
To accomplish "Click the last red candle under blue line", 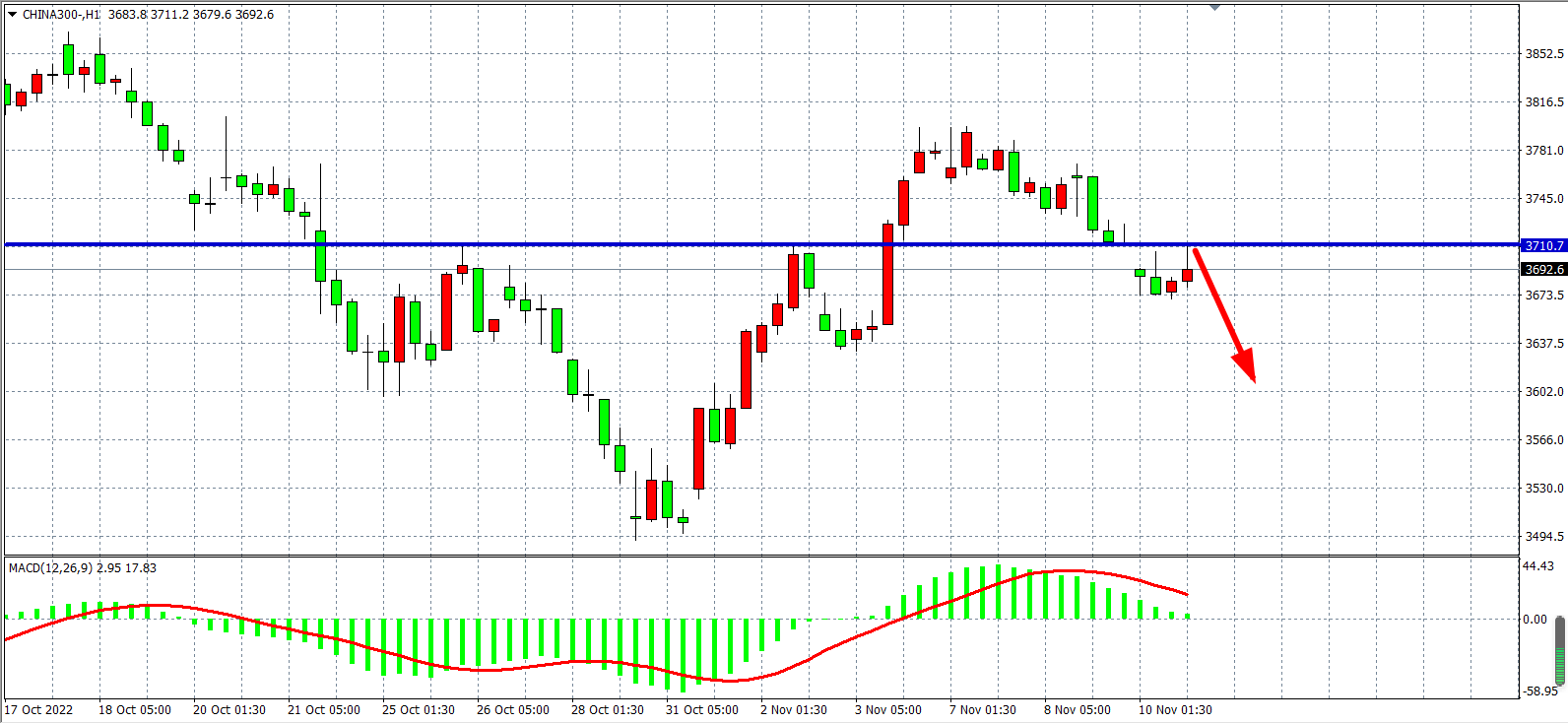I will [1188, 275].
